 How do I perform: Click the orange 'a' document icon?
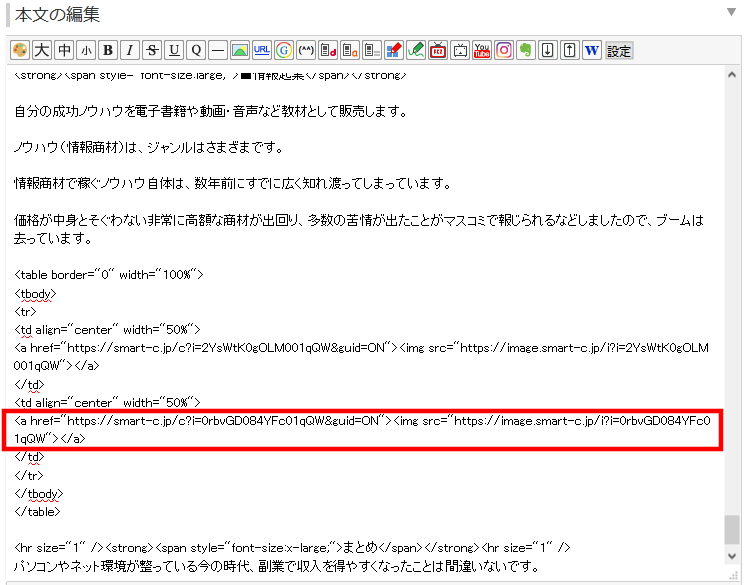pyautogui.click(x=350, y=50)
